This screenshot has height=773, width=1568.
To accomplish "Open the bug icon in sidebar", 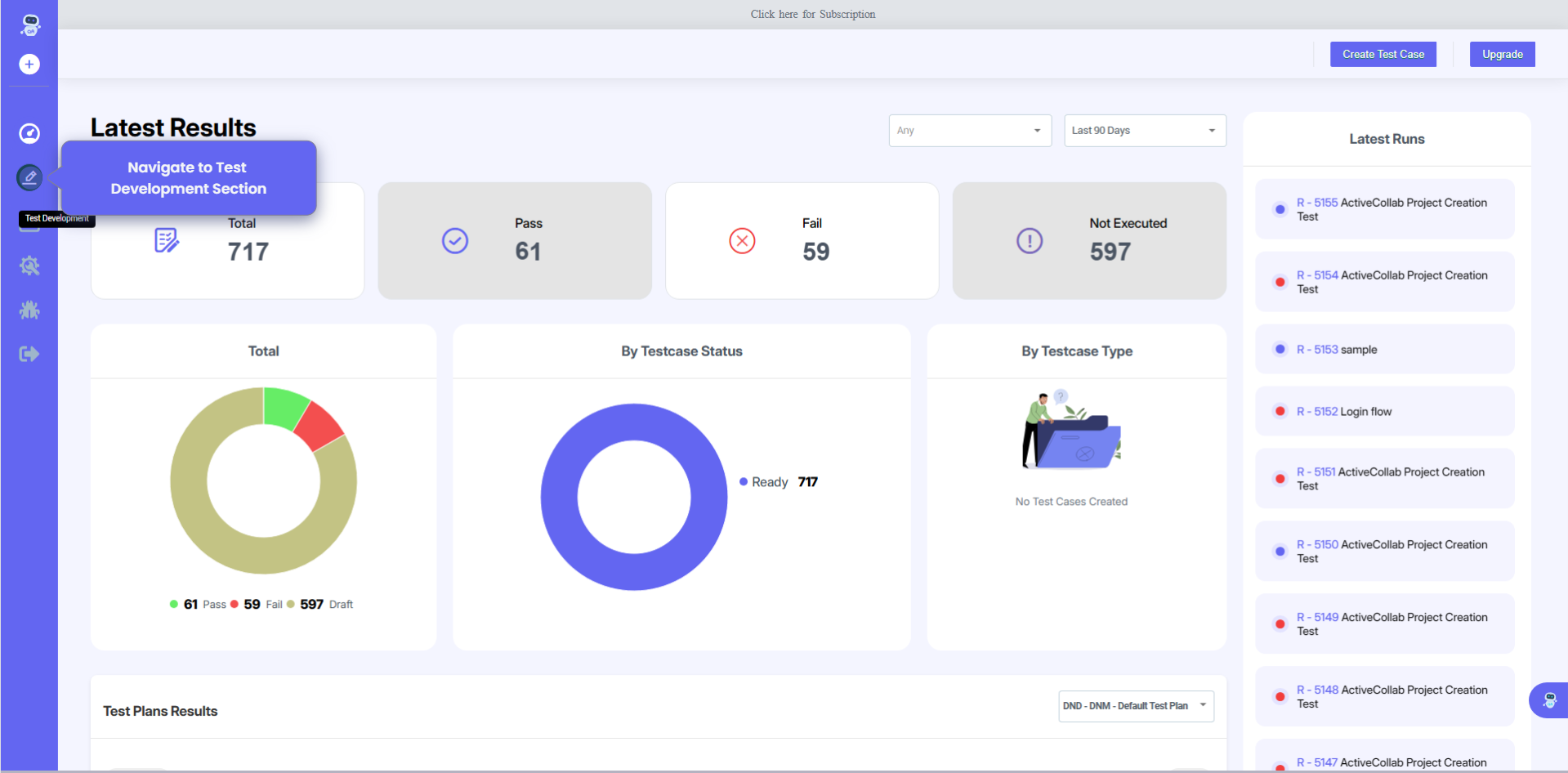I will 29,310.
